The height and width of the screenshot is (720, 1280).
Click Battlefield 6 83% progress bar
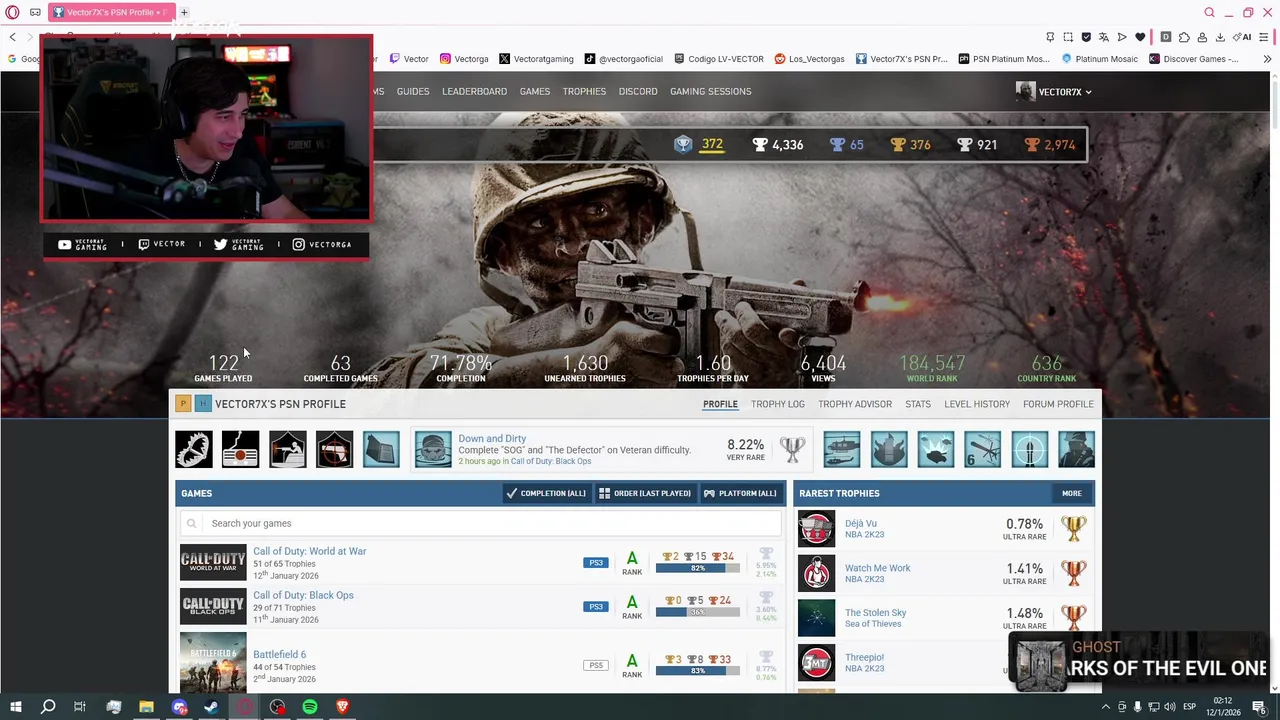point(698,671)
